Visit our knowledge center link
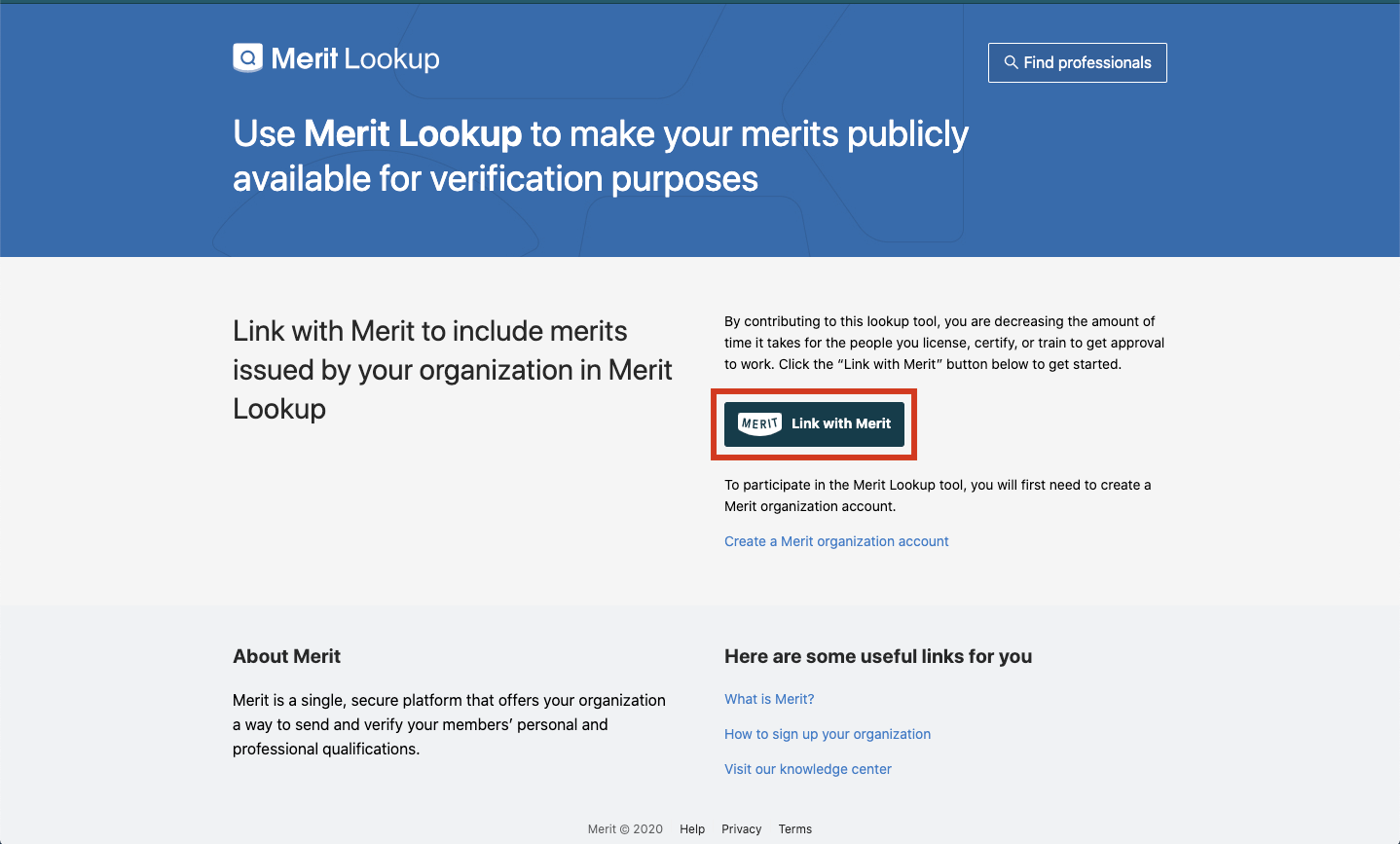 (808, 769)
